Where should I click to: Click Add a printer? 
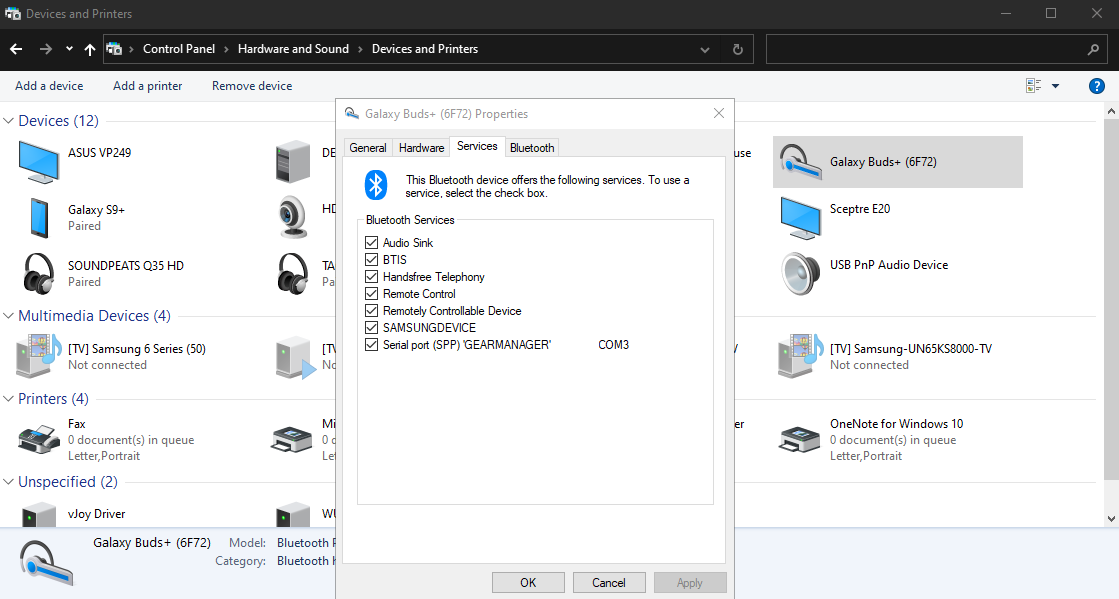(148, 86)
